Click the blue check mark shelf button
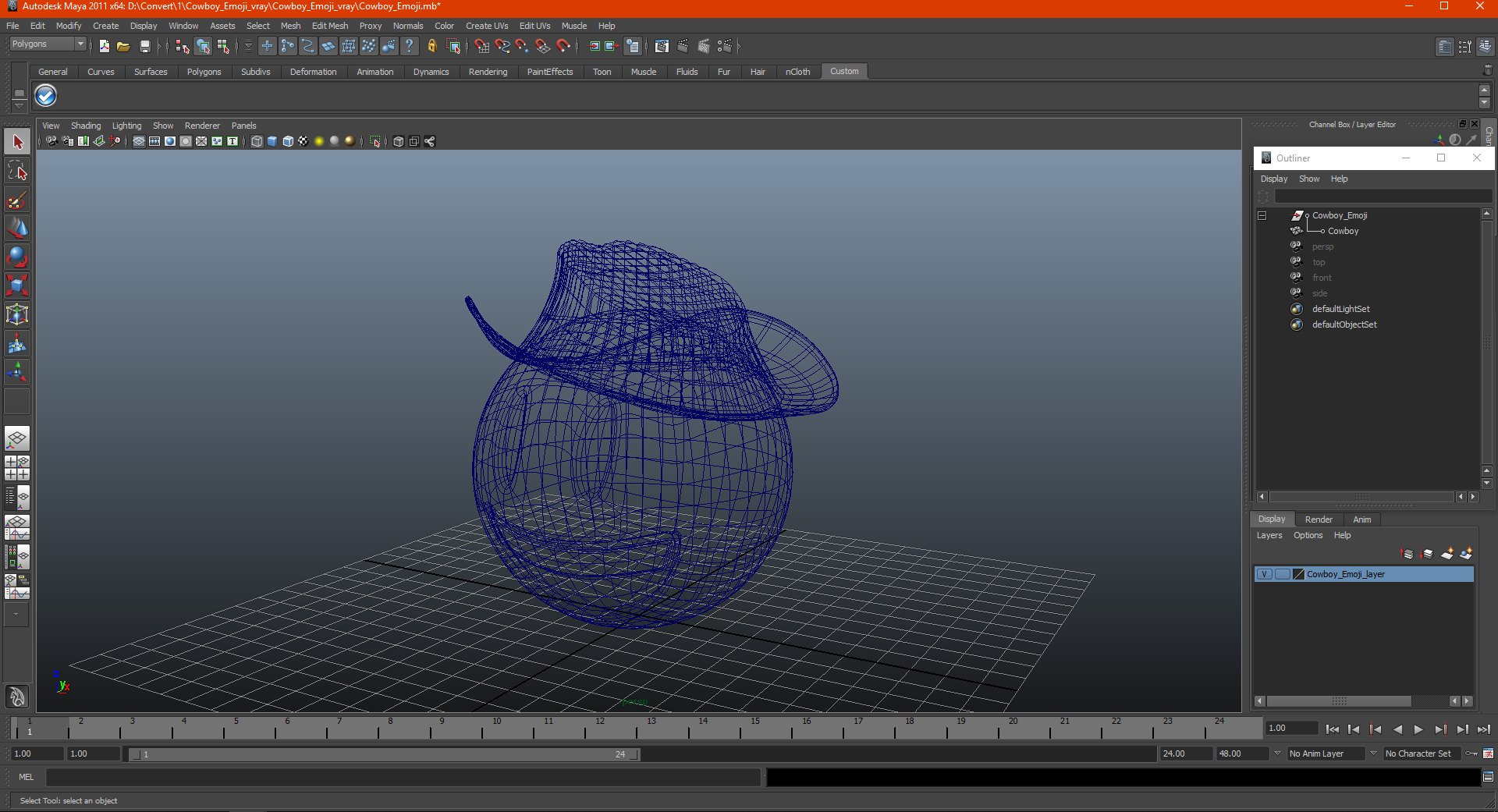This screenshot has height=812, width=1498. click(46, 96)
